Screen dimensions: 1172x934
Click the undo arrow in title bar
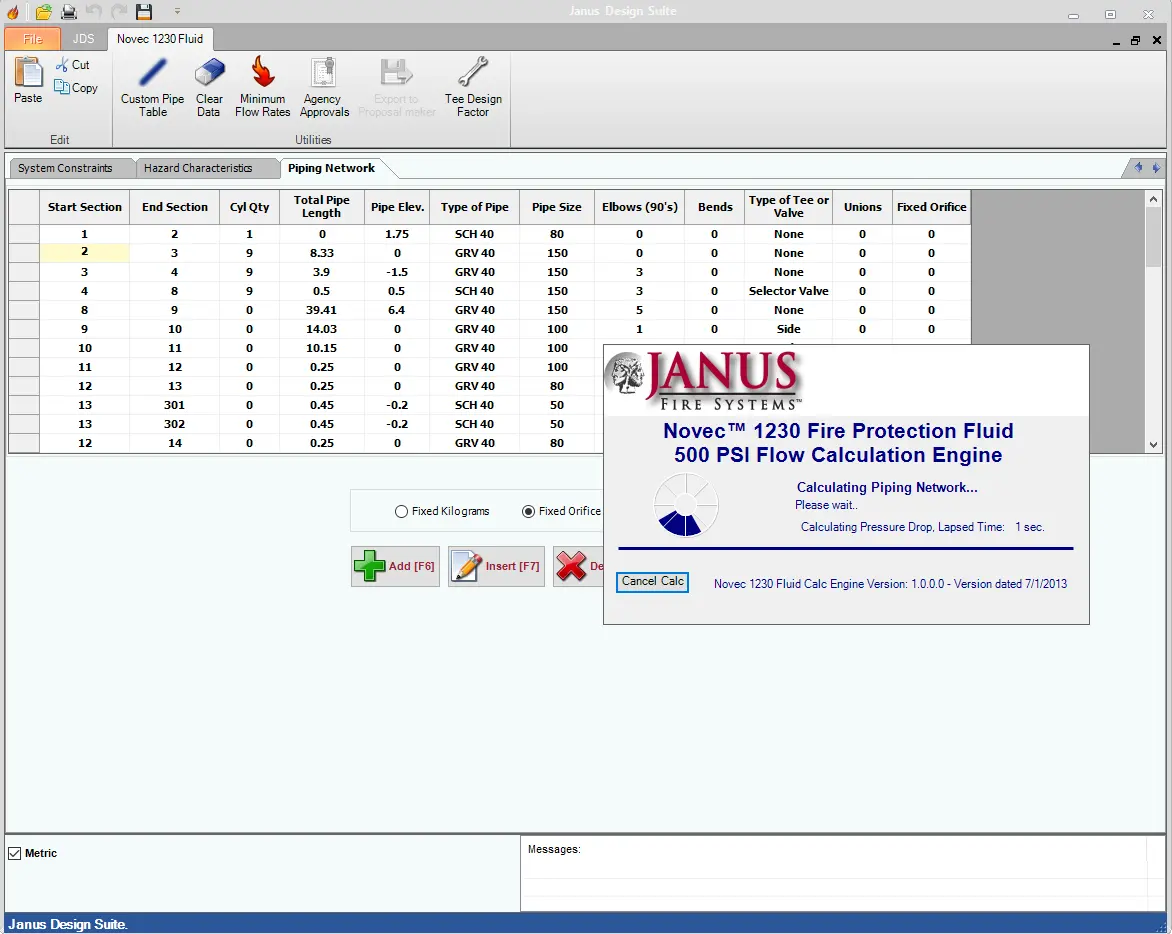[93, 11]
